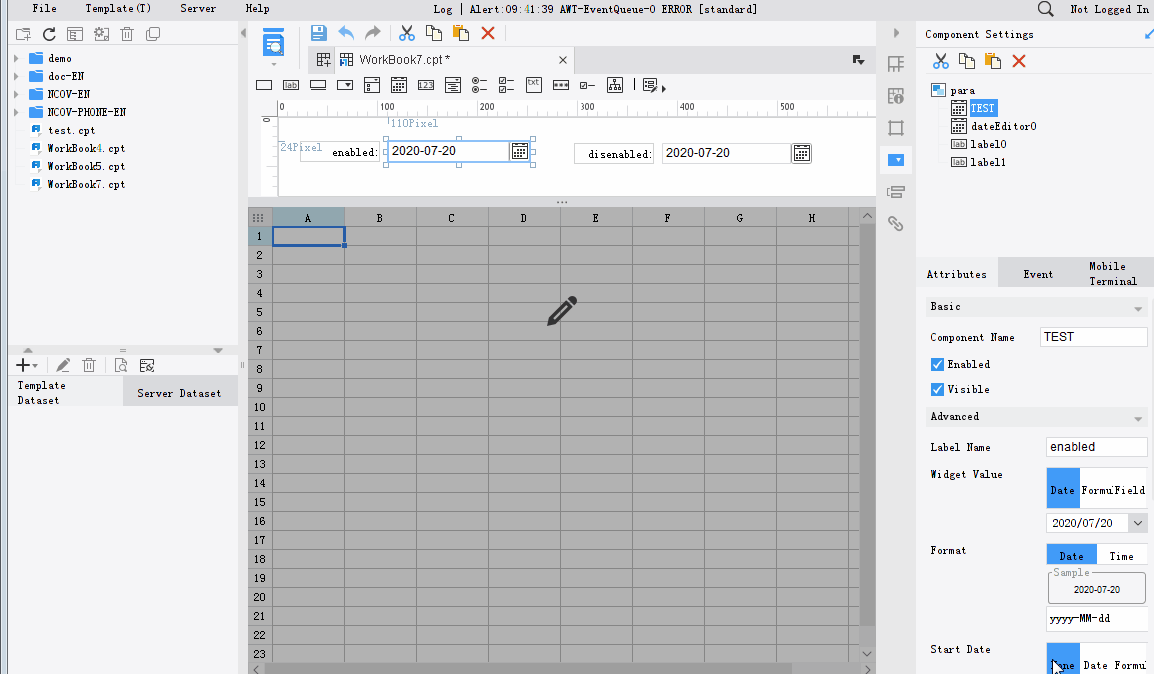Open the Server menu
This screenshot has width=1154, height=674.
(x=198, y=9)
